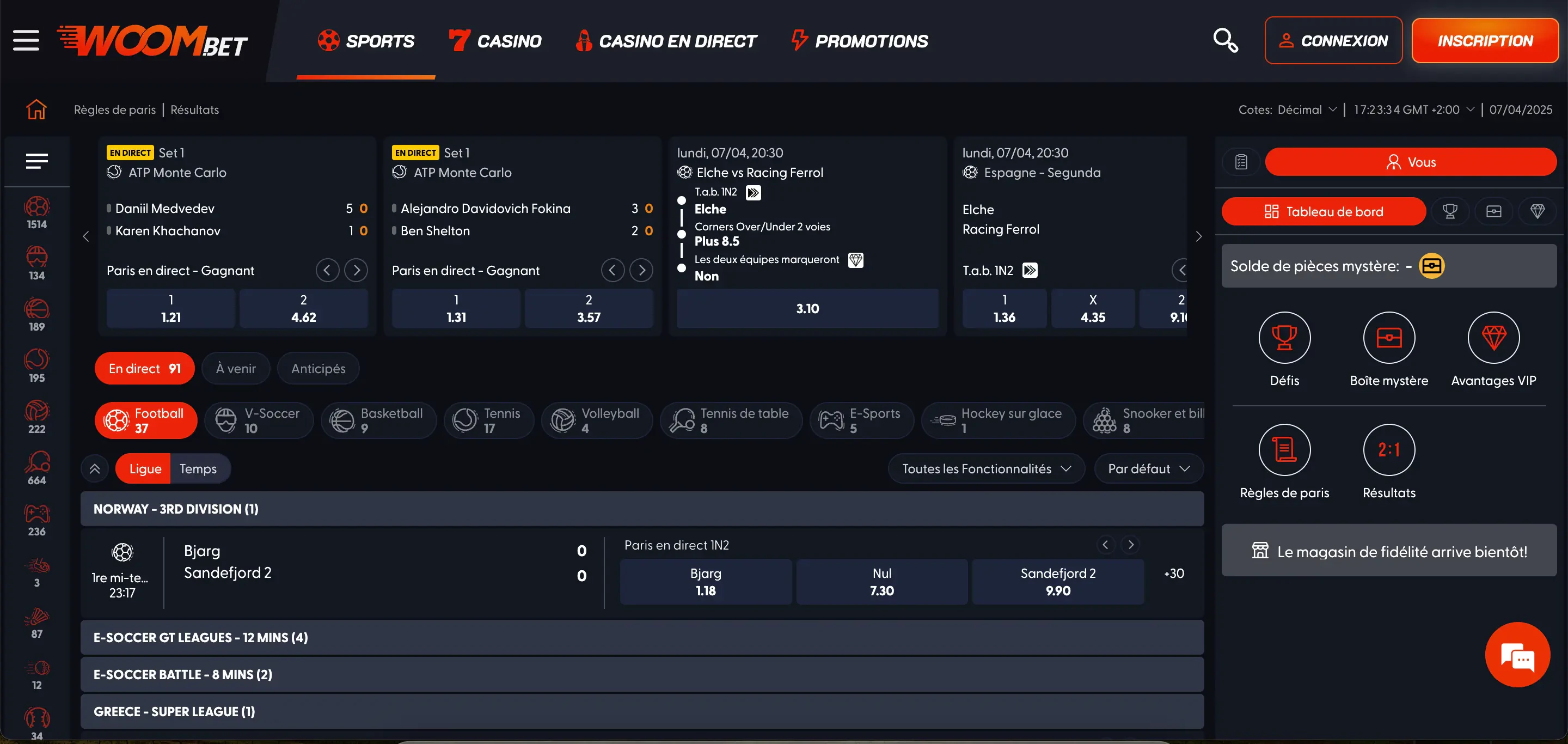This screenshot has height=744, width=1568.
Task: Click the Inscription button
Action: coord(1485,41)
